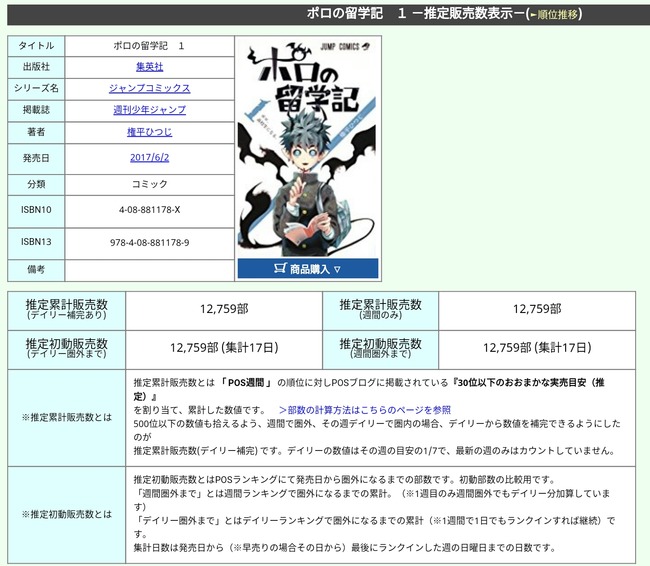The height and width of the screenshot is (566, 650).
Task: Select ISBN13 value 978-4-08-881178-9
Action: click(149, 243)
